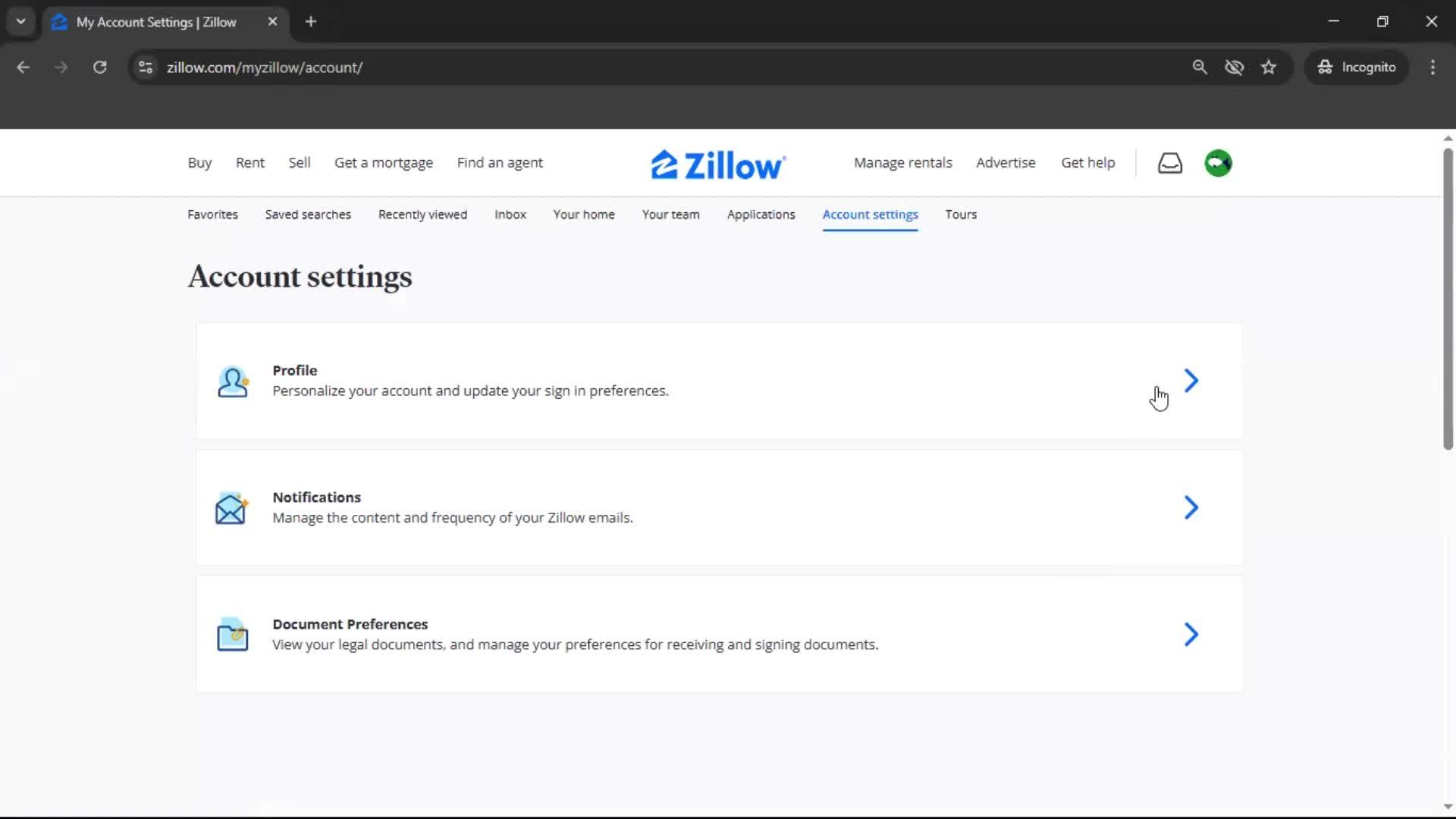1456x819 pixels.
Task: Open the address bar search icon
Action: pyautogui.click(x=1200, y=67)
